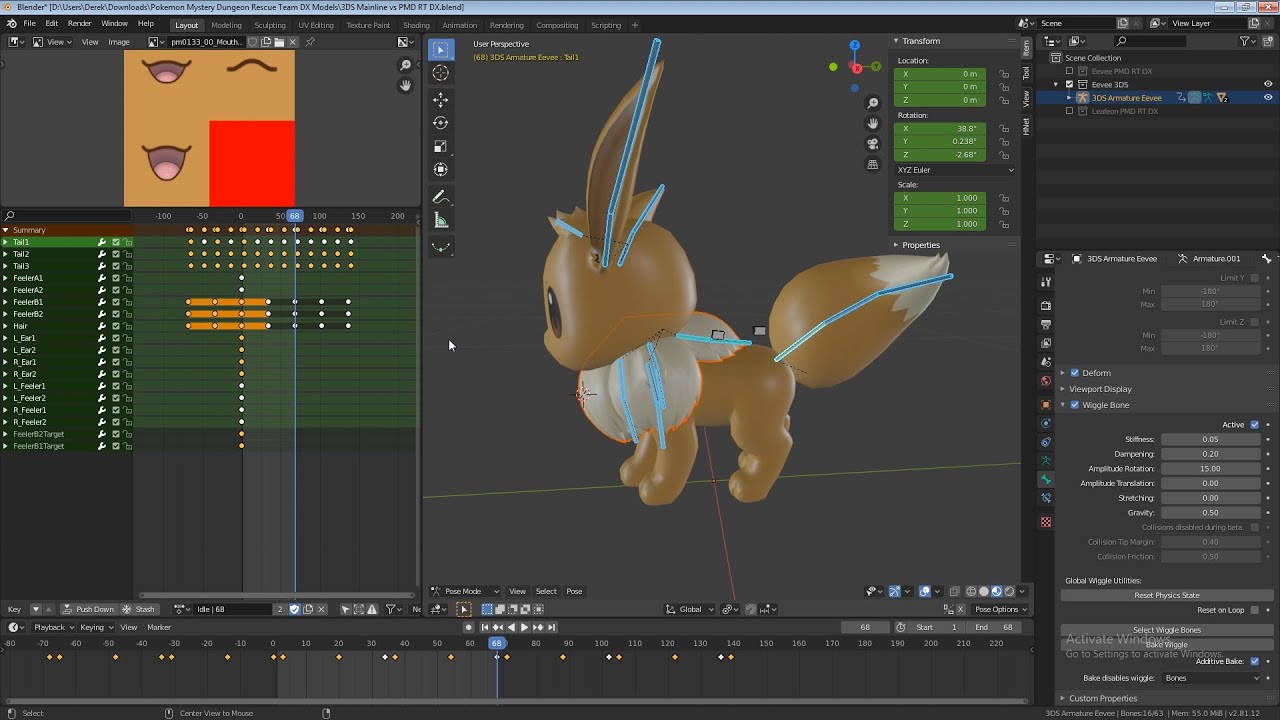
Task: Switch to the Sculpting workspace tab
Action: tap(270, 25)
